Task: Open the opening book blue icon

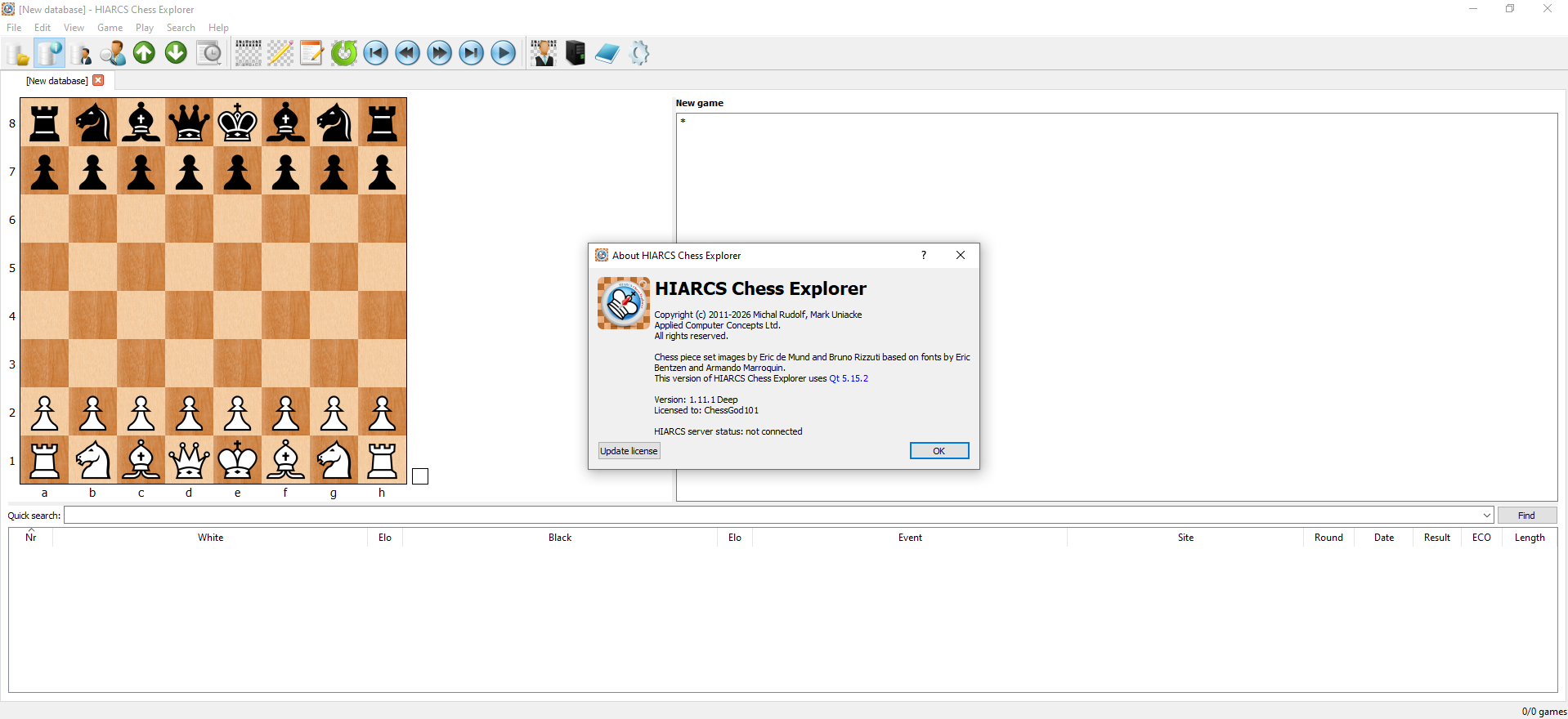Action: point(607,54)
